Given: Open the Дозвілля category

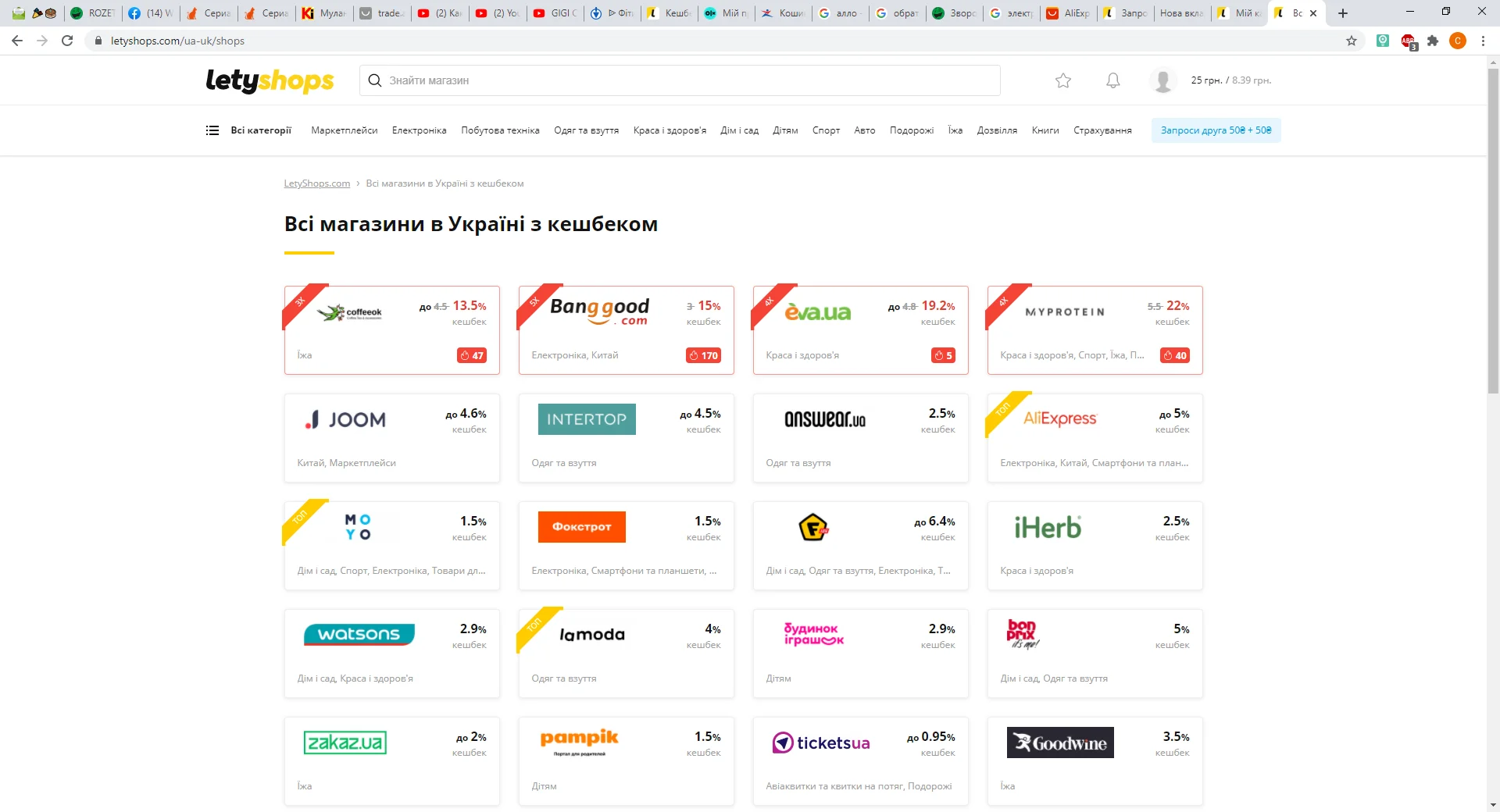Looking at the screenshot, I should [997, 130].
